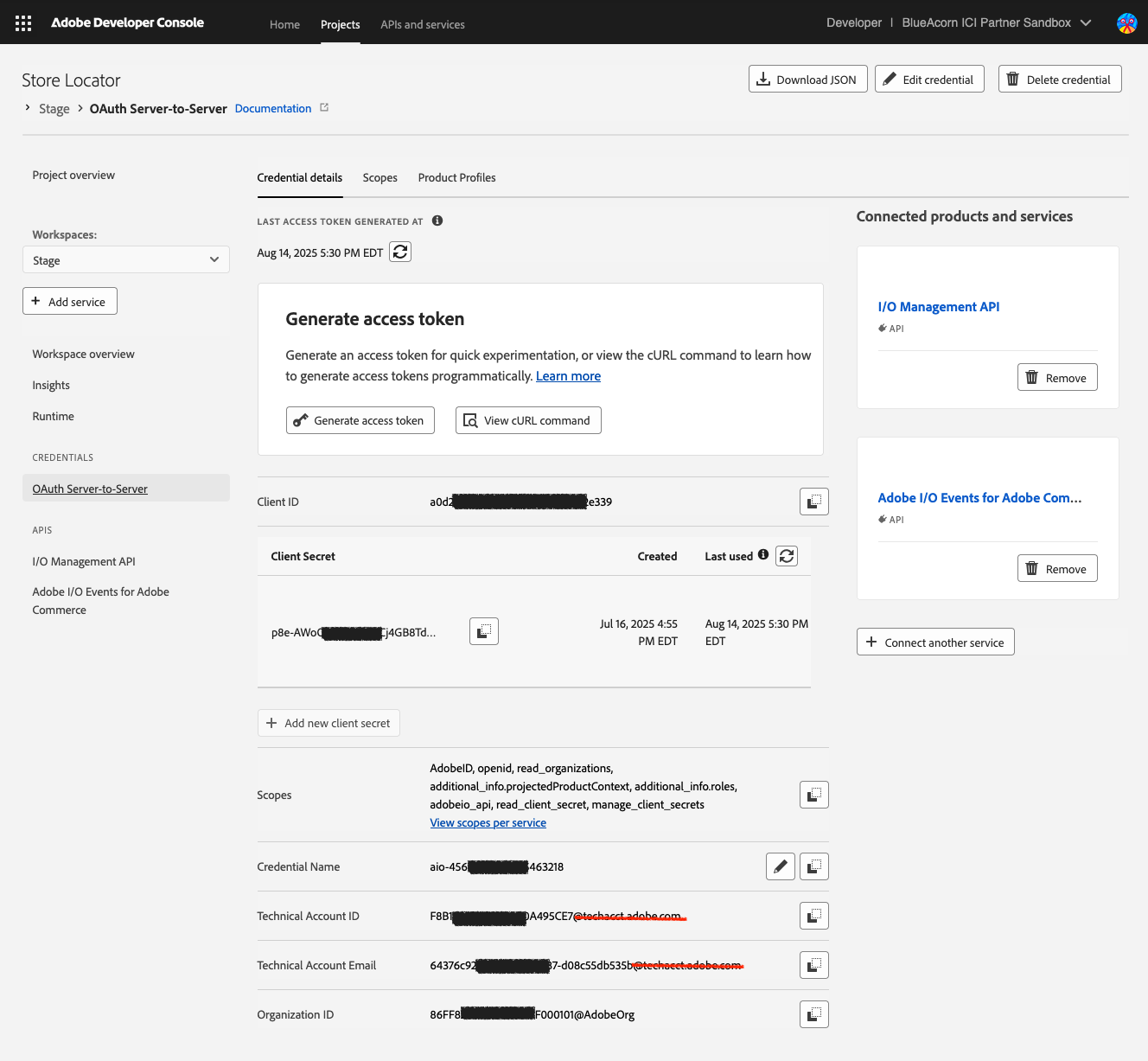The image size is (1148, 1061).
Task: Copy the Organization ID
Action: 814,1014
